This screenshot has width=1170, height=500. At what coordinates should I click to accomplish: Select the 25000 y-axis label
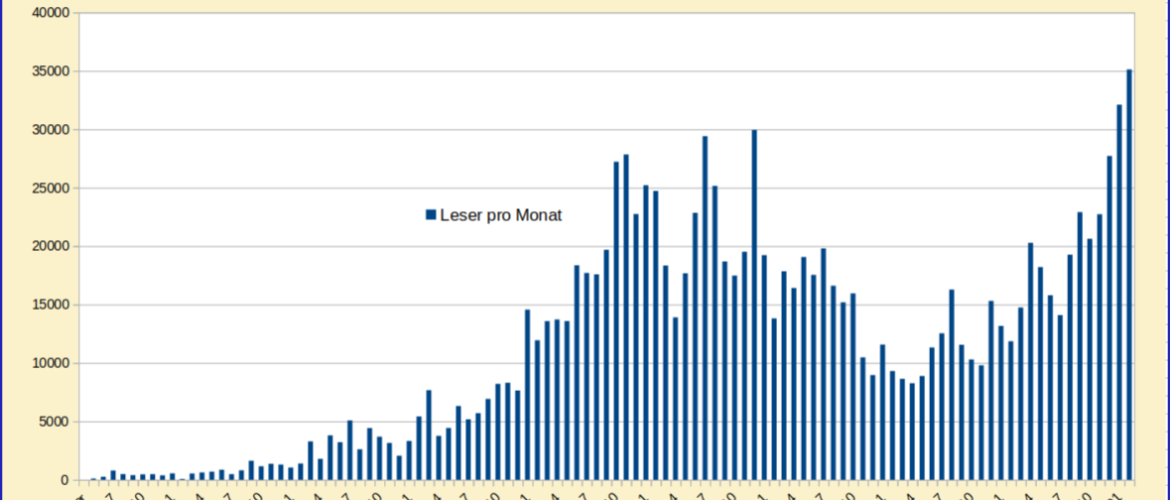coord(47,189)
